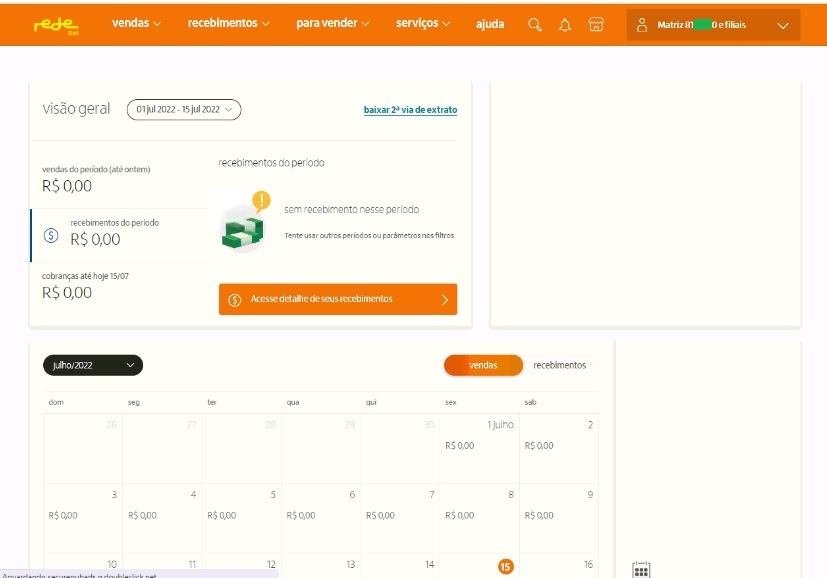Select calendar day 1 julho

click(x=479, y=448)
